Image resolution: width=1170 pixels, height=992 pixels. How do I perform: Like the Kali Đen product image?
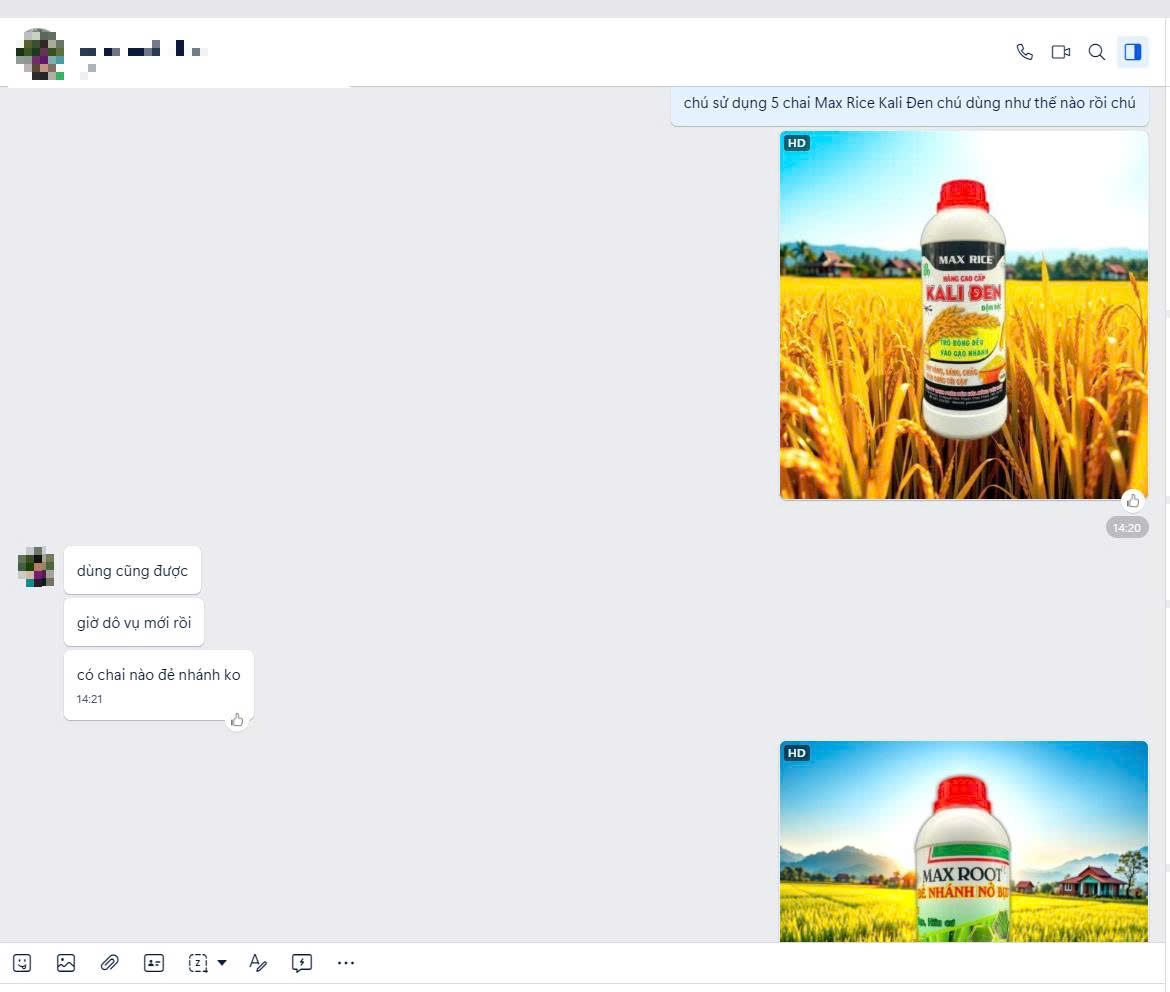click(1133, 501)
